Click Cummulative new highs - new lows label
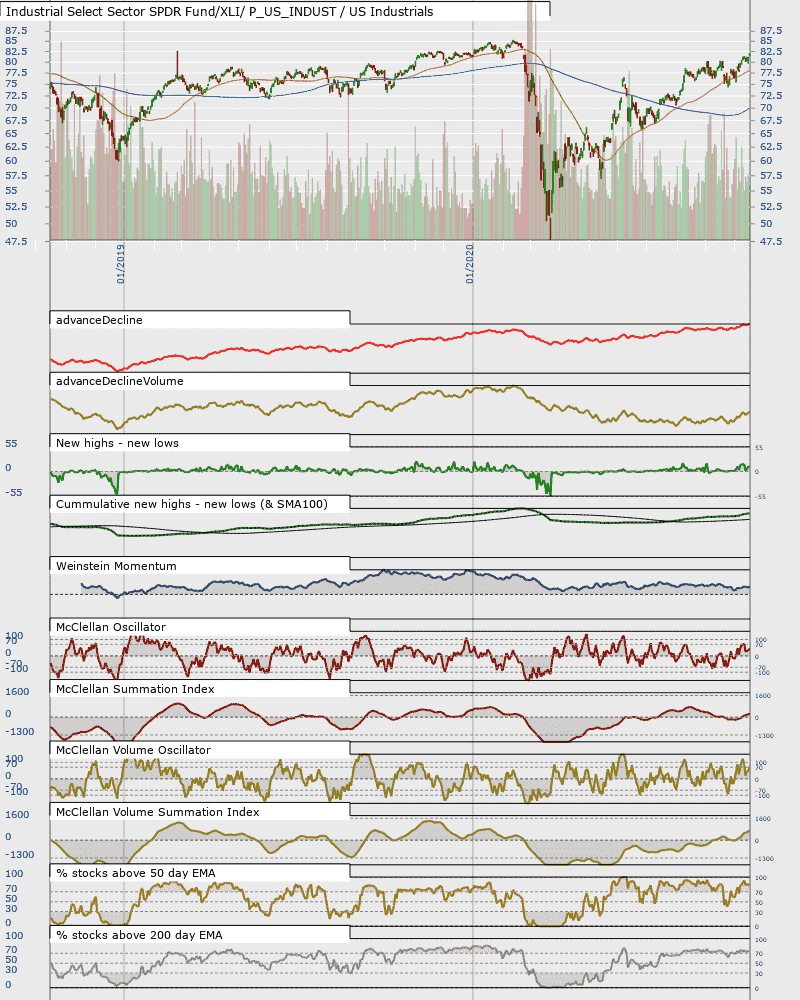 click(191, 504)
